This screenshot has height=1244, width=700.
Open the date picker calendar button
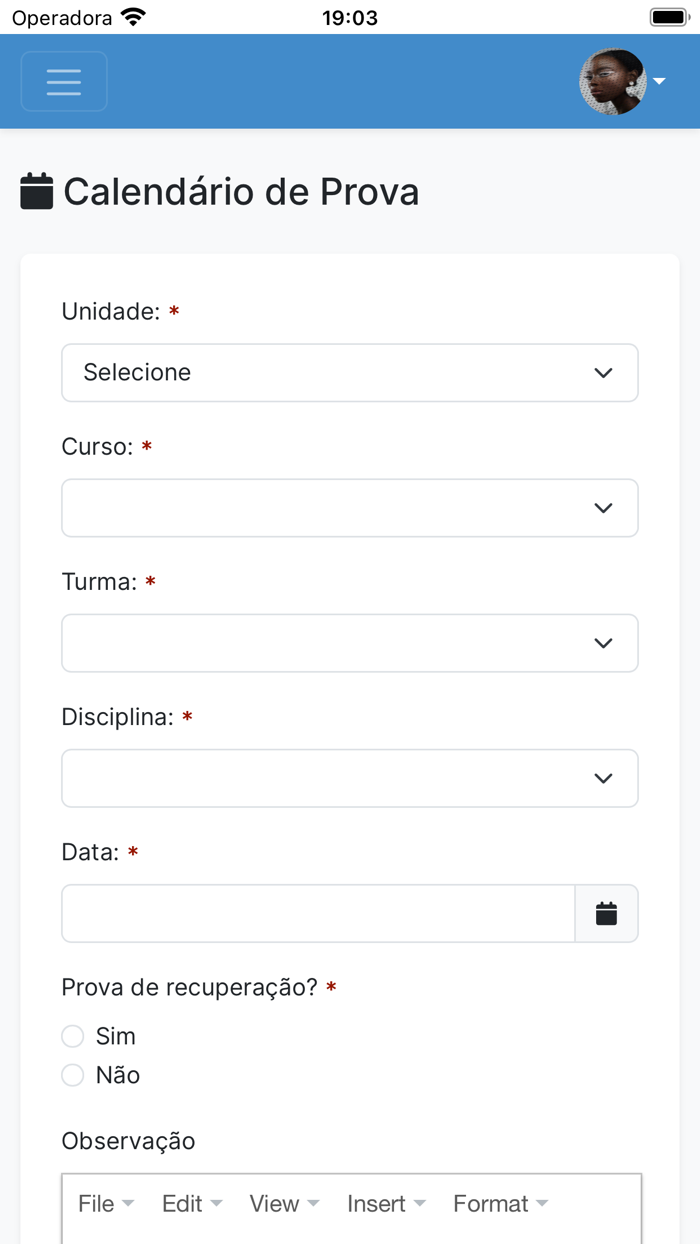coord(606,913)
